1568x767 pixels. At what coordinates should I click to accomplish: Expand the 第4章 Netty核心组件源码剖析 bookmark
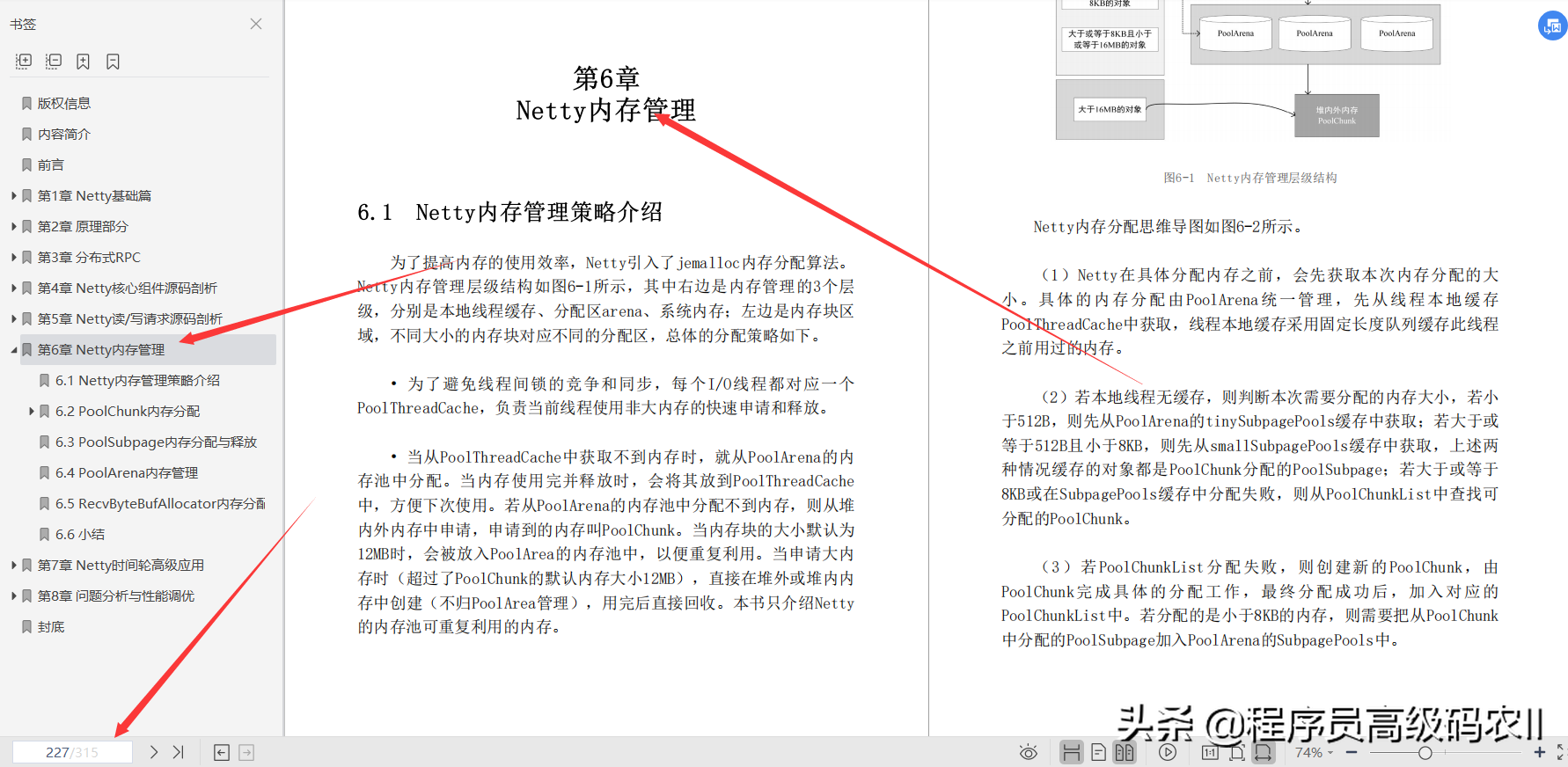[14, 288]
